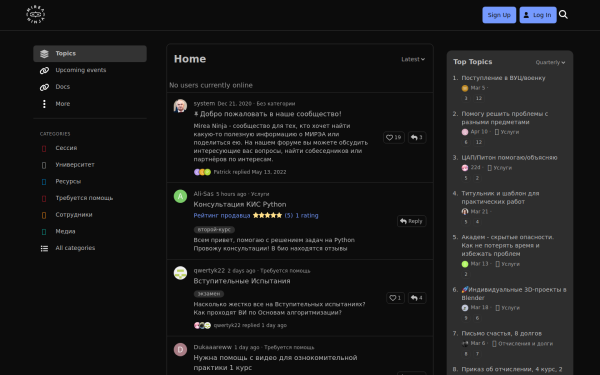This screenshot has width=600, height=375.
Task: Open top topic Академ - скрытые опасности
Action: tap(507, 246)
